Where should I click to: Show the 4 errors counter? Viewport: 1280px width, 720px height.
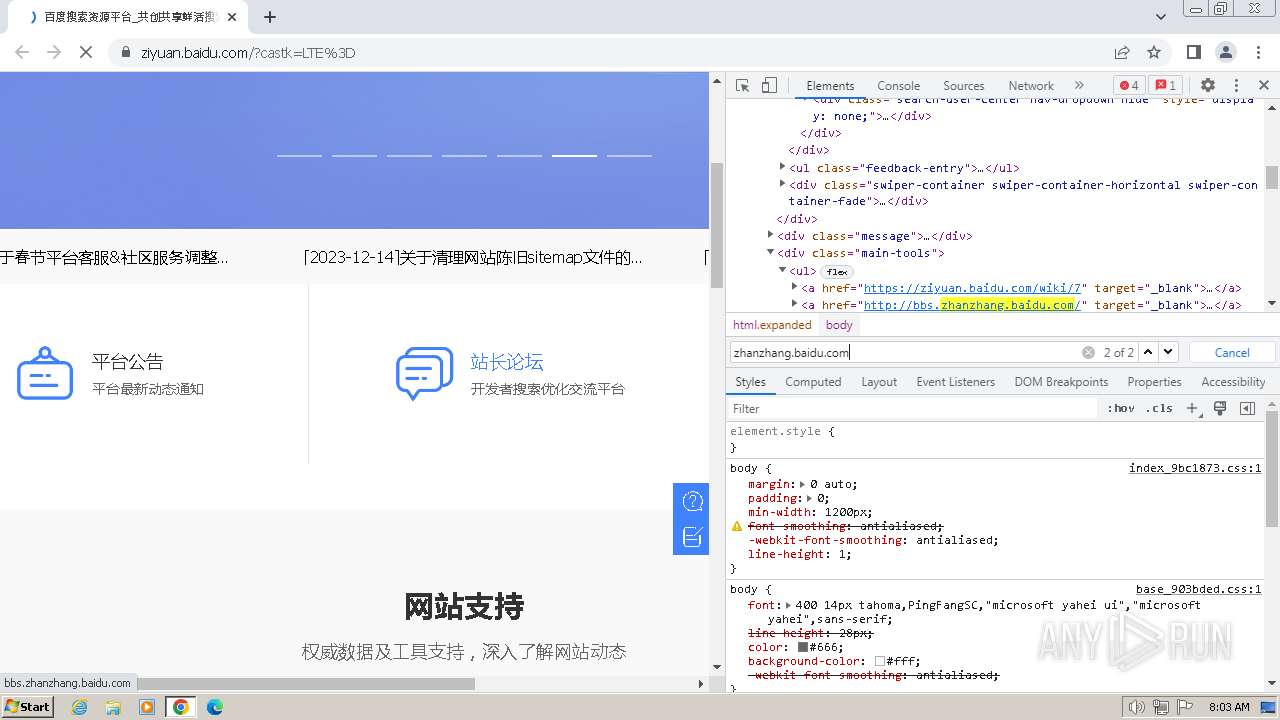[1129, 86]
